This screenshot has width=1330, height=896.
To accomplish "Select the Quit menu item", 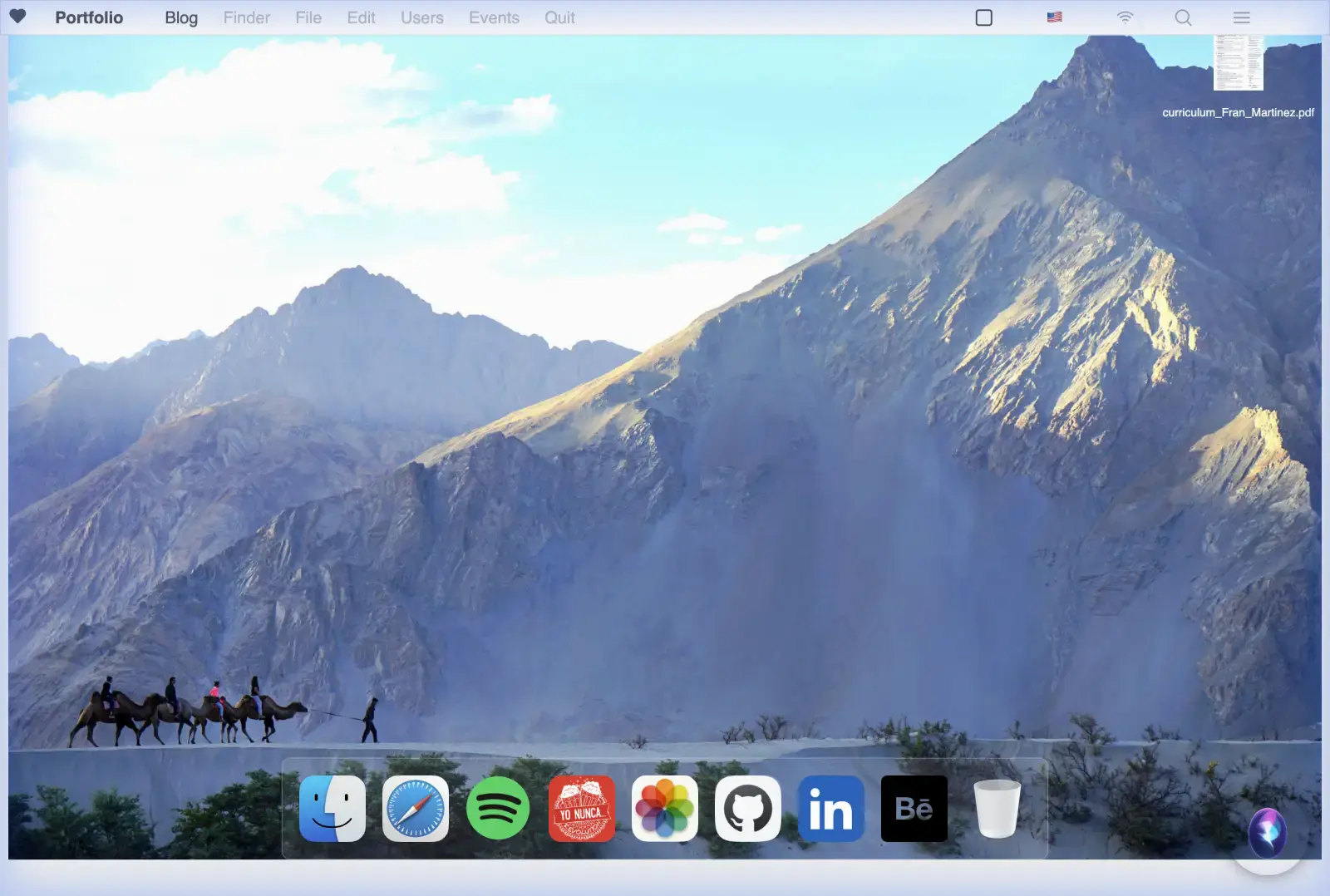I will (x=559, y=17).
